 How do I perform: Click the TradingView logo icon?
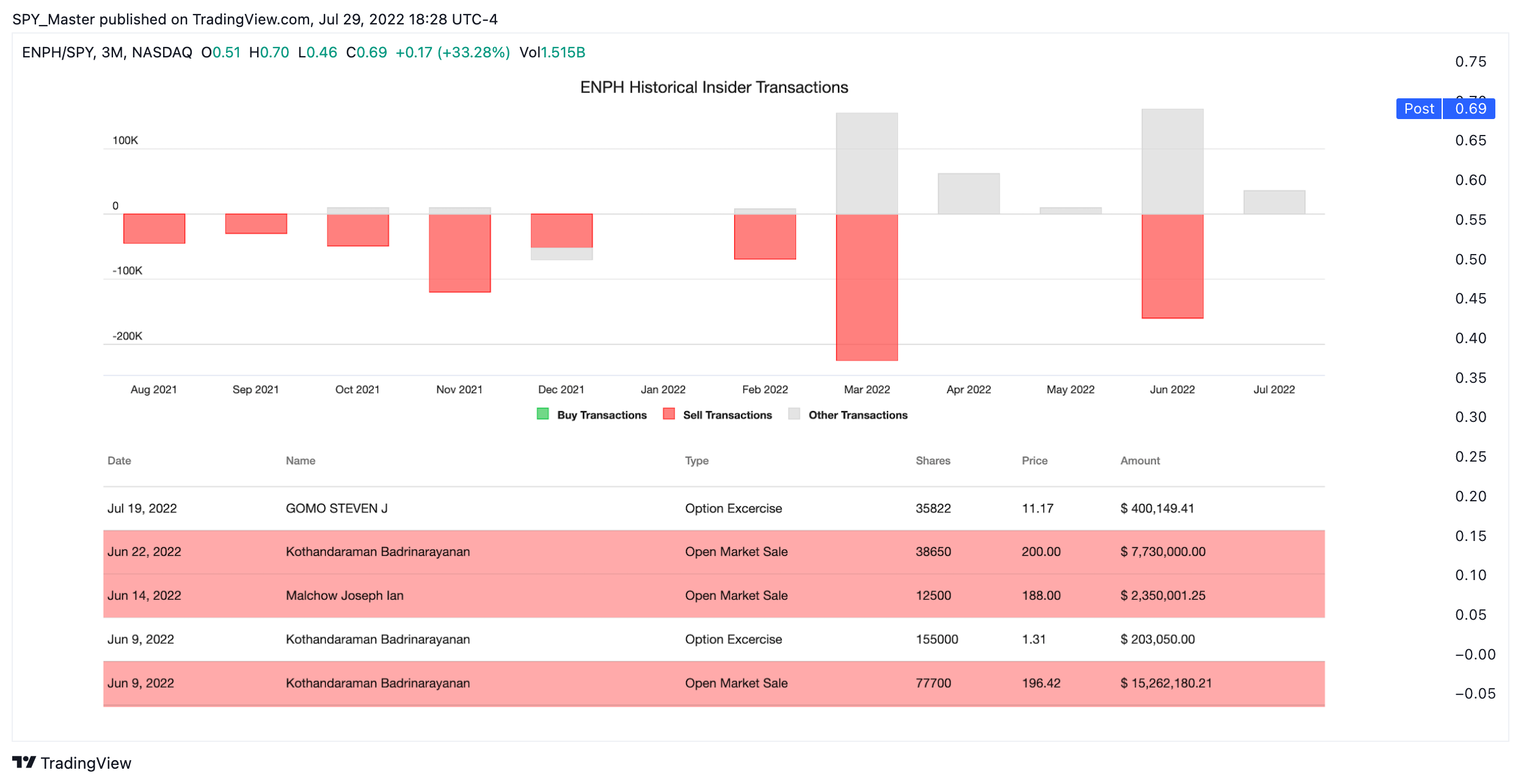pyautogui.click(x=24, y=762)
